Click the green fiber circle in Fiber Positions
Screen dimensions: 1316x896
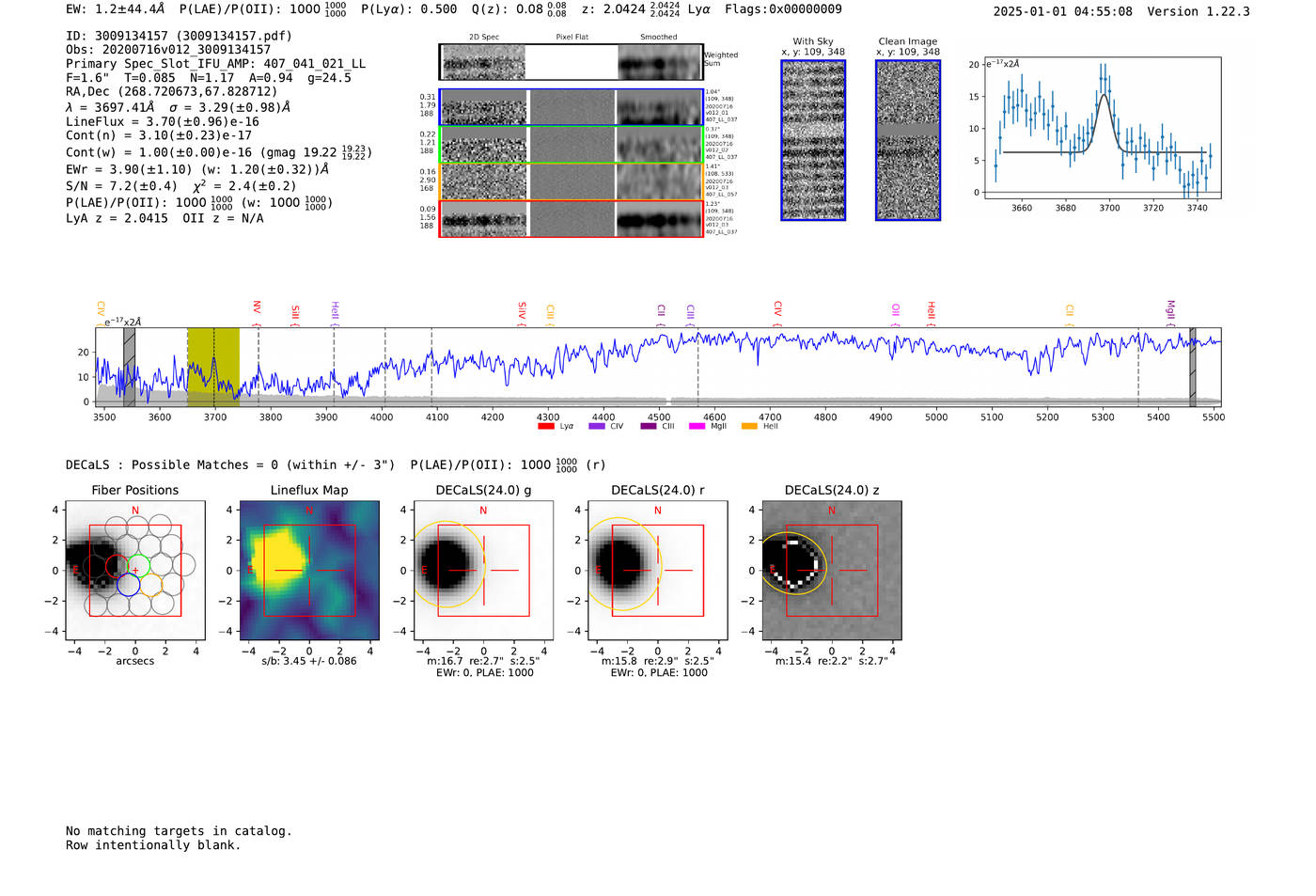point(139,567)
